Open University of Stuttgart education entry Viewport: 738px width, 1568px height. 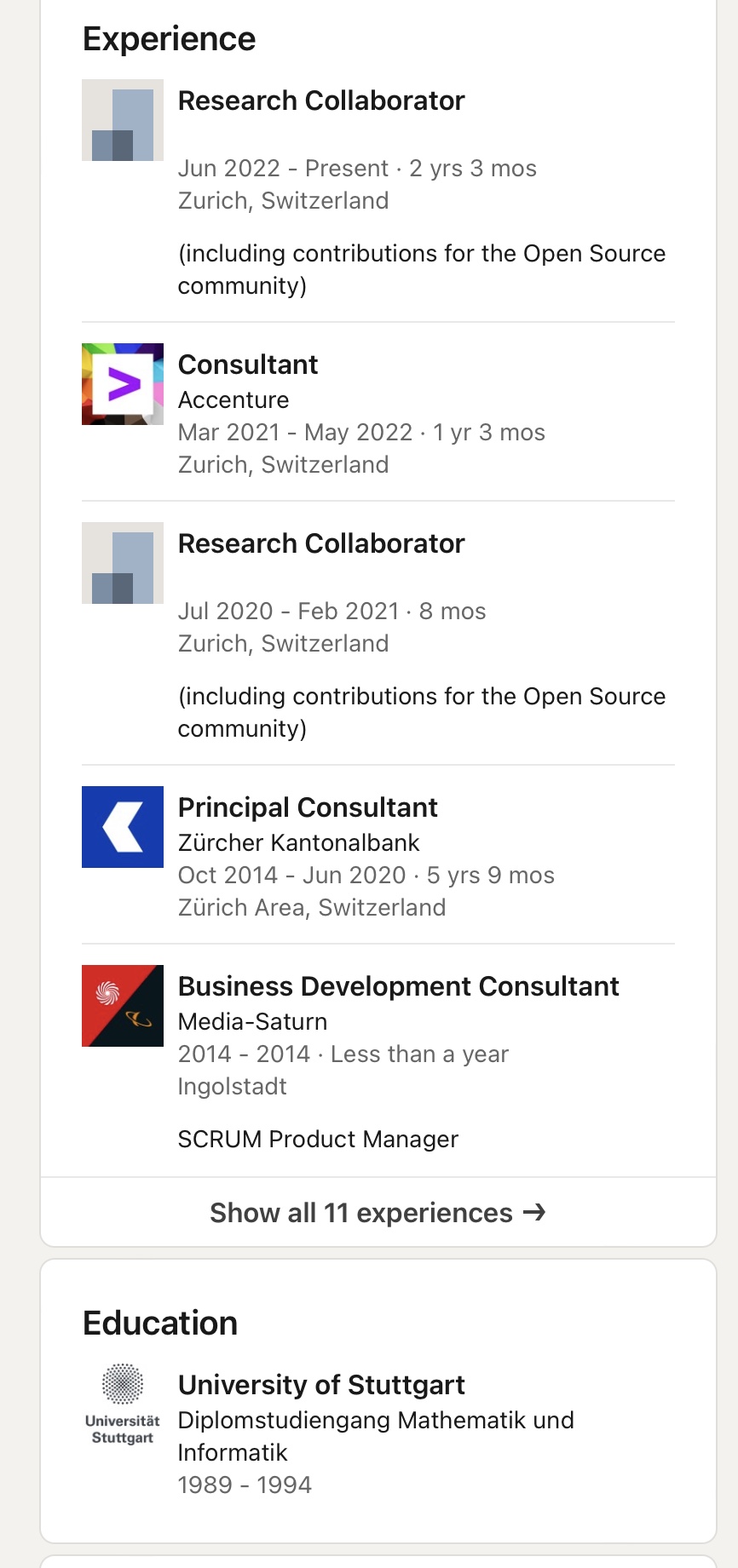coord(321,1385)
